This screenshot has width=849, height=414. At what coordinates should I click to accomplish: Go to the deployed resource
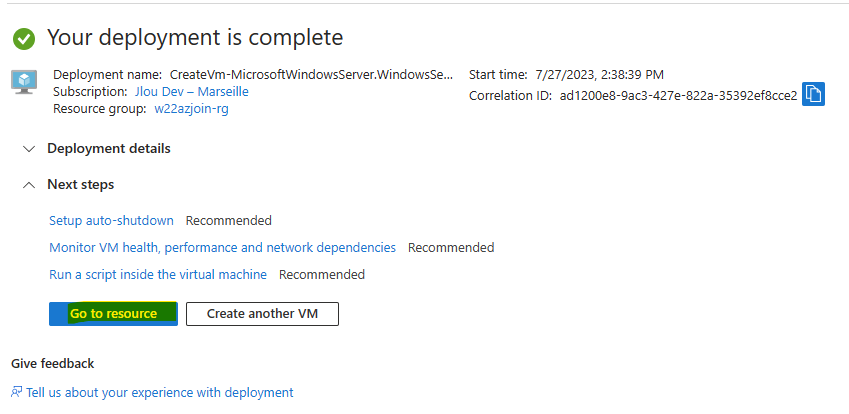(x=113, y=314)
